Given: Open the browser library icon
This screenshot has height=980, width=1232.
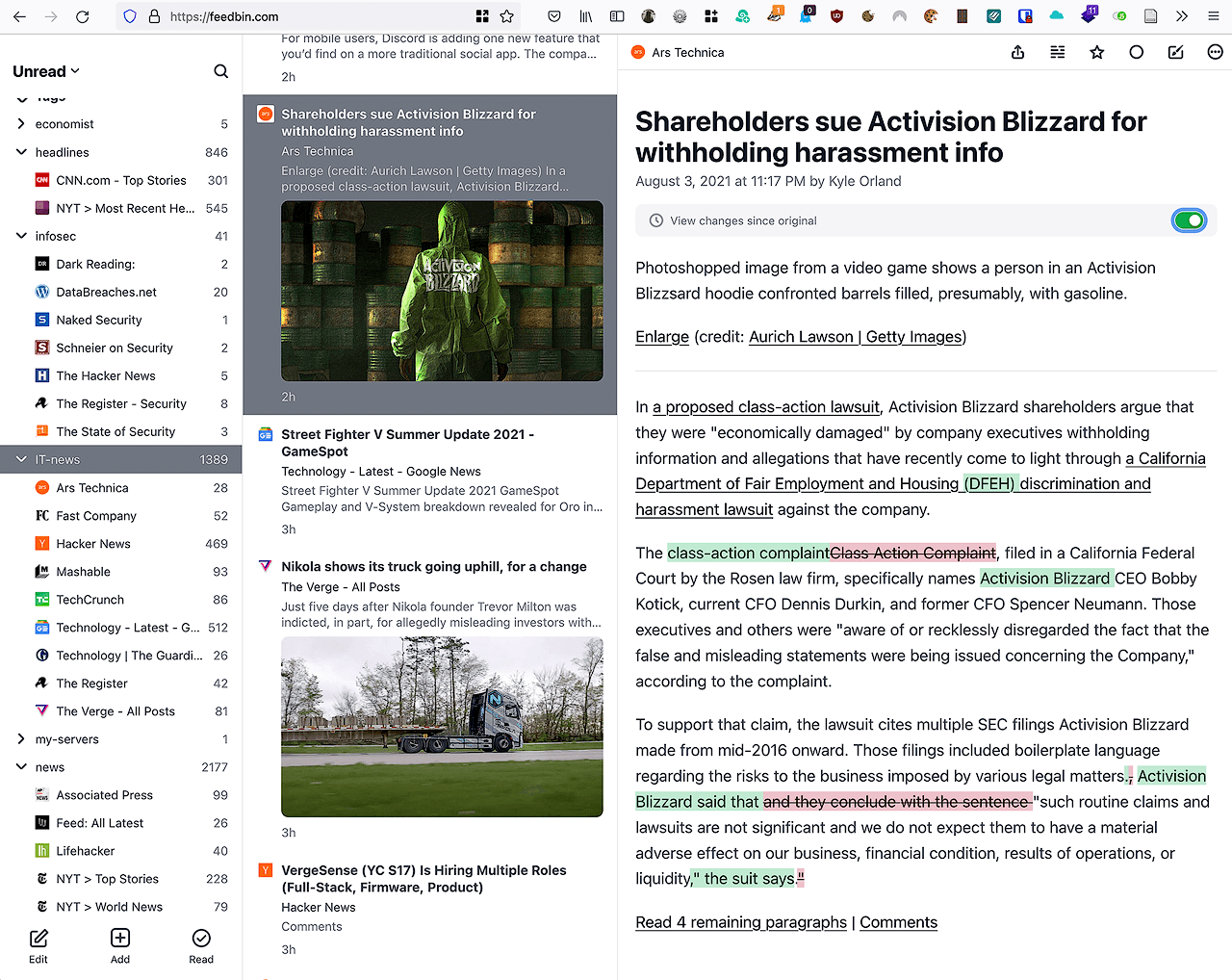Looking at the screenshot, I should click(585, 16).
